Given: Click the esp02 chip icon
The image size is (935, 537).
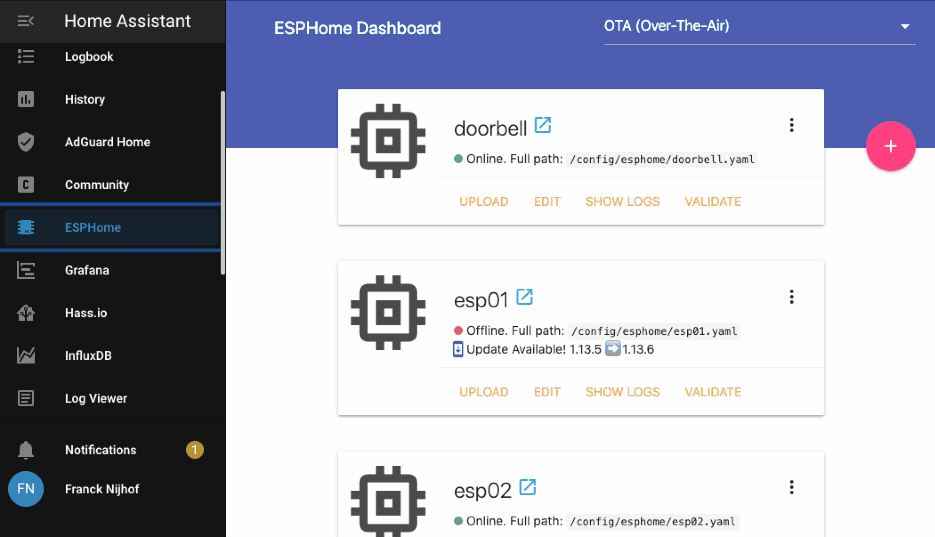Looking at the screenshot, I should [x=388, y=501].
